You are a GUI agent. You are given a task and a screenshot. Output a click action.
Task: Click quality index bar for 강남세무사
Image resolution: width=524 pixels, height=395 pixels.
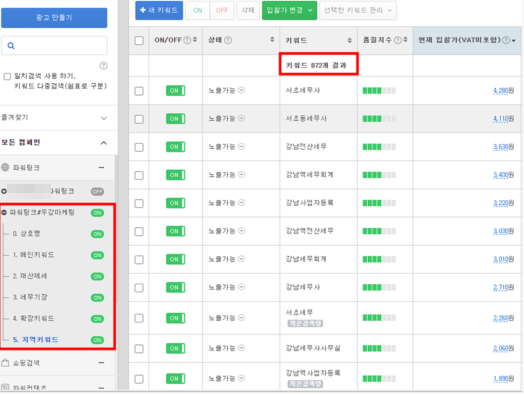pyautogui.click(x=379, y=287)
